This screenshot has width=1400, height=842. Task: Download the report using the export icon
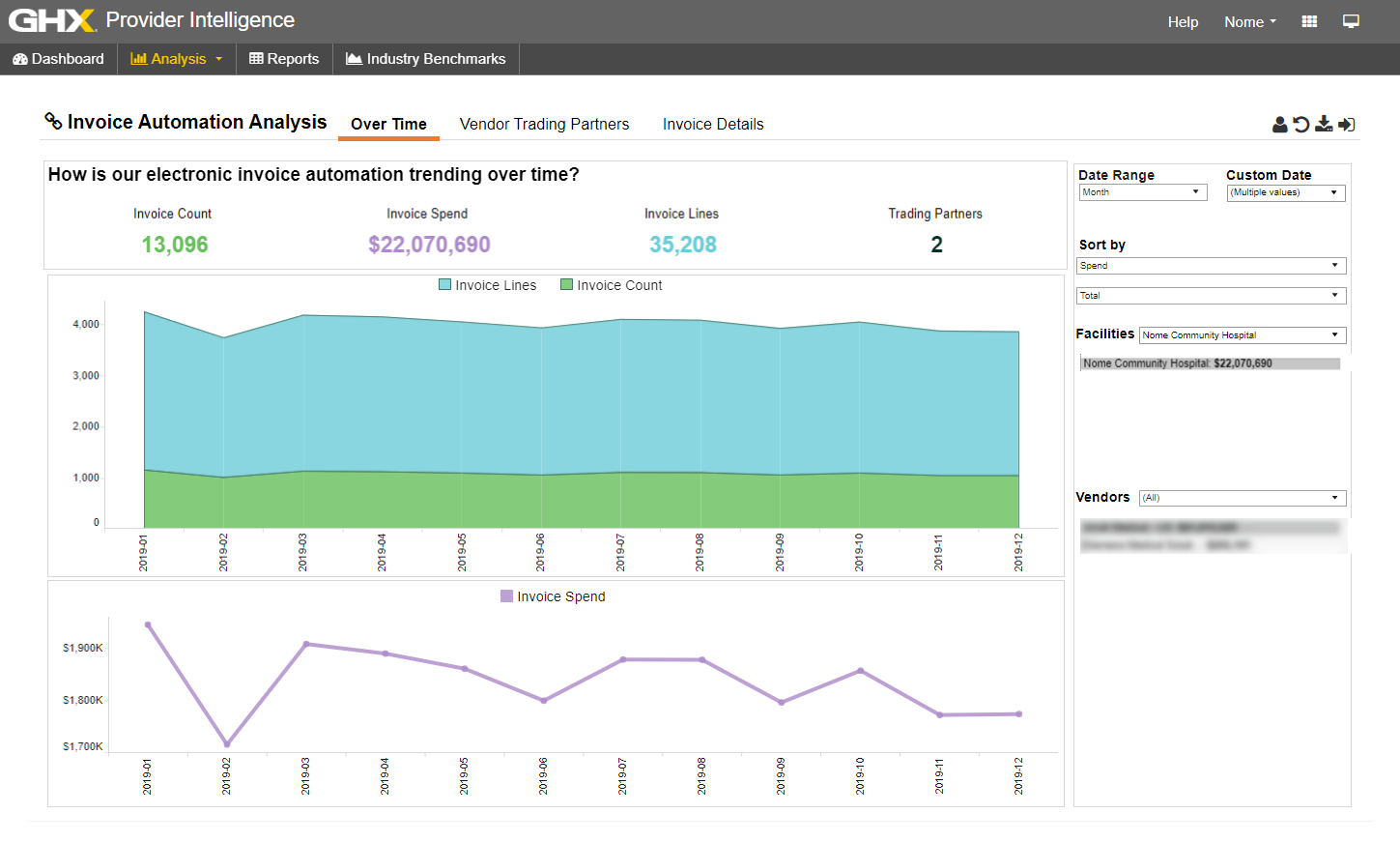pyautogui.click(x=1324, y=124)
